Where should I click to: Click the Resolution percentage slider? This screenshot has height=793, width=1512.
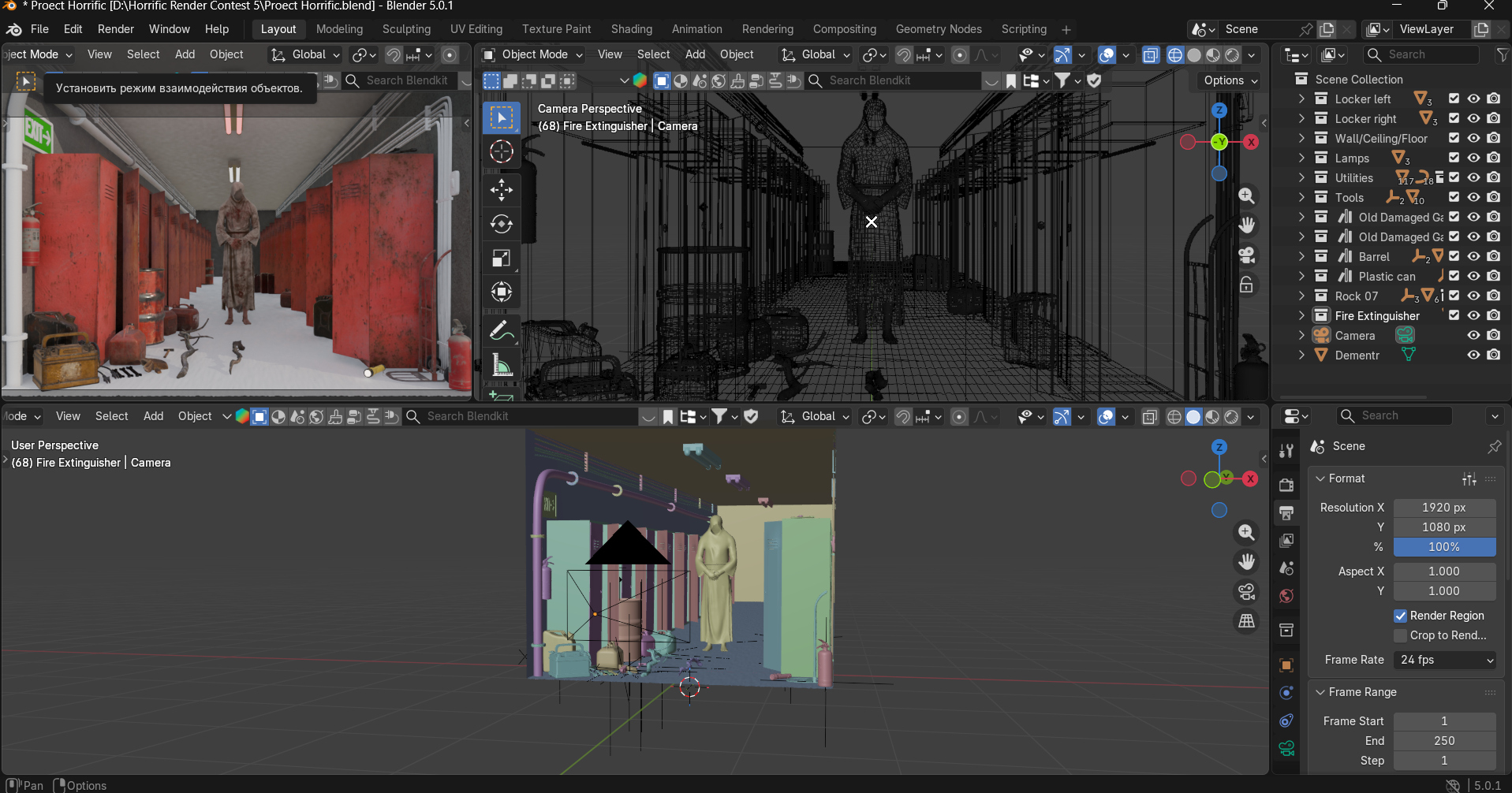point(1444,547)
